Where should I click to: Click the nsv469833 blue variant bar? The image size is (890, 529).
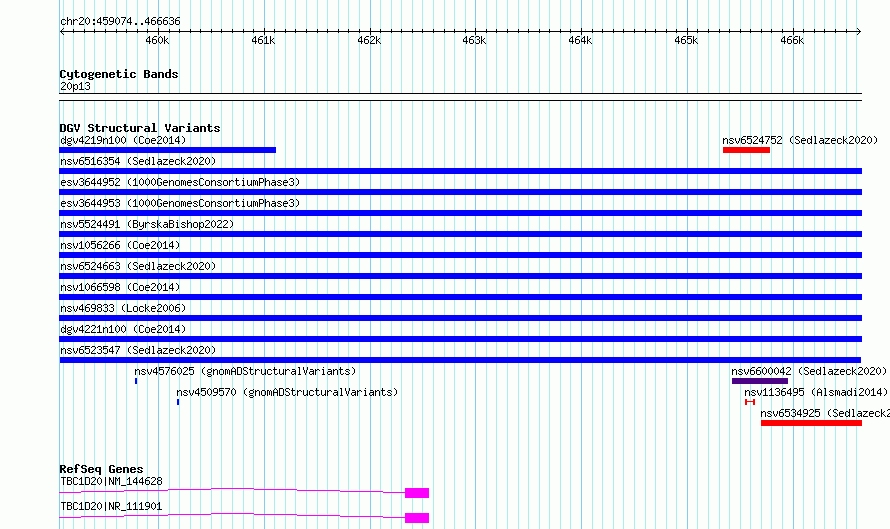coord(460,318)
